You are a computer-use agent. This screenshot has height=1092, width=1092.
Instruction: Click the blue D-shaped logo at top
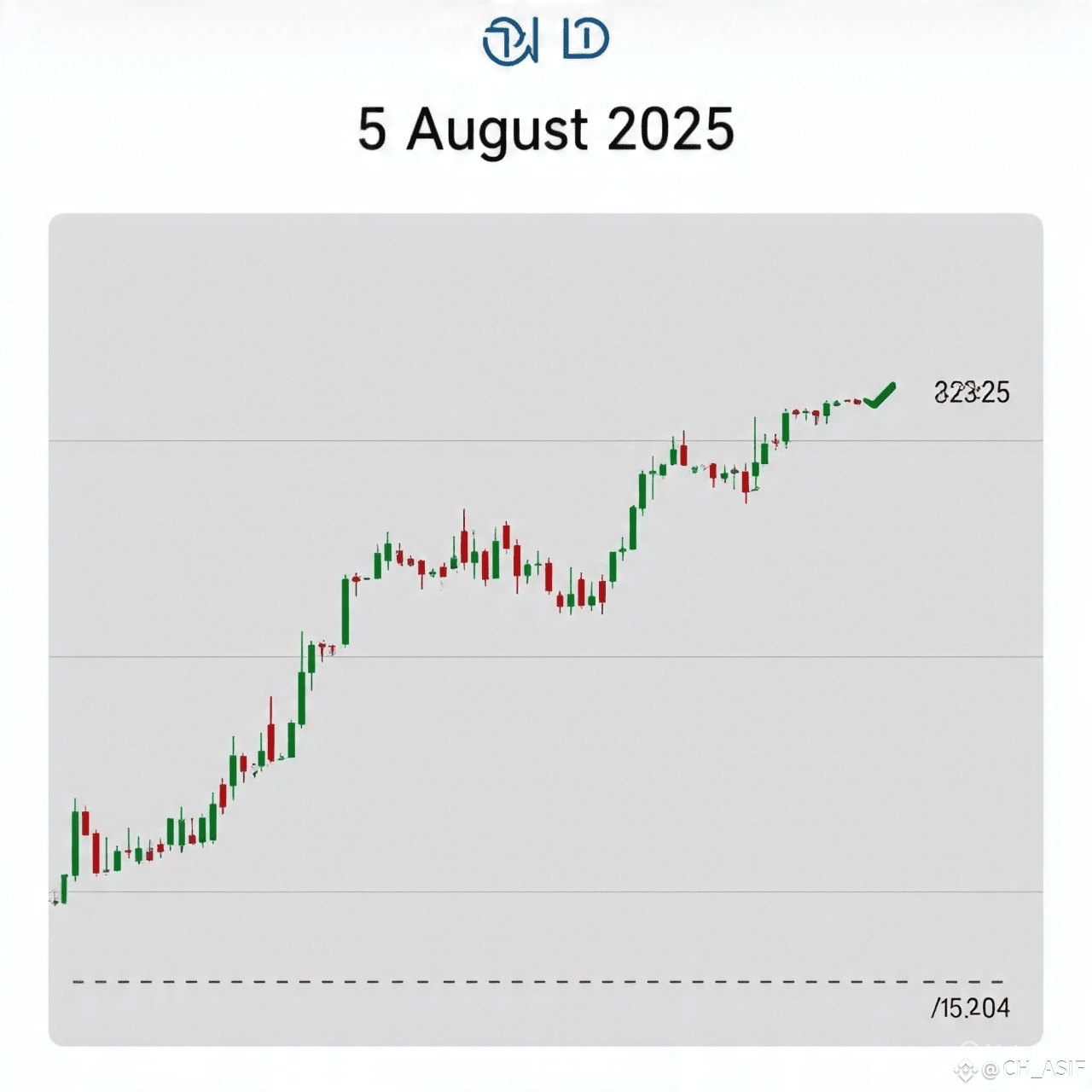pyautogui.click(x=586, y=39)
